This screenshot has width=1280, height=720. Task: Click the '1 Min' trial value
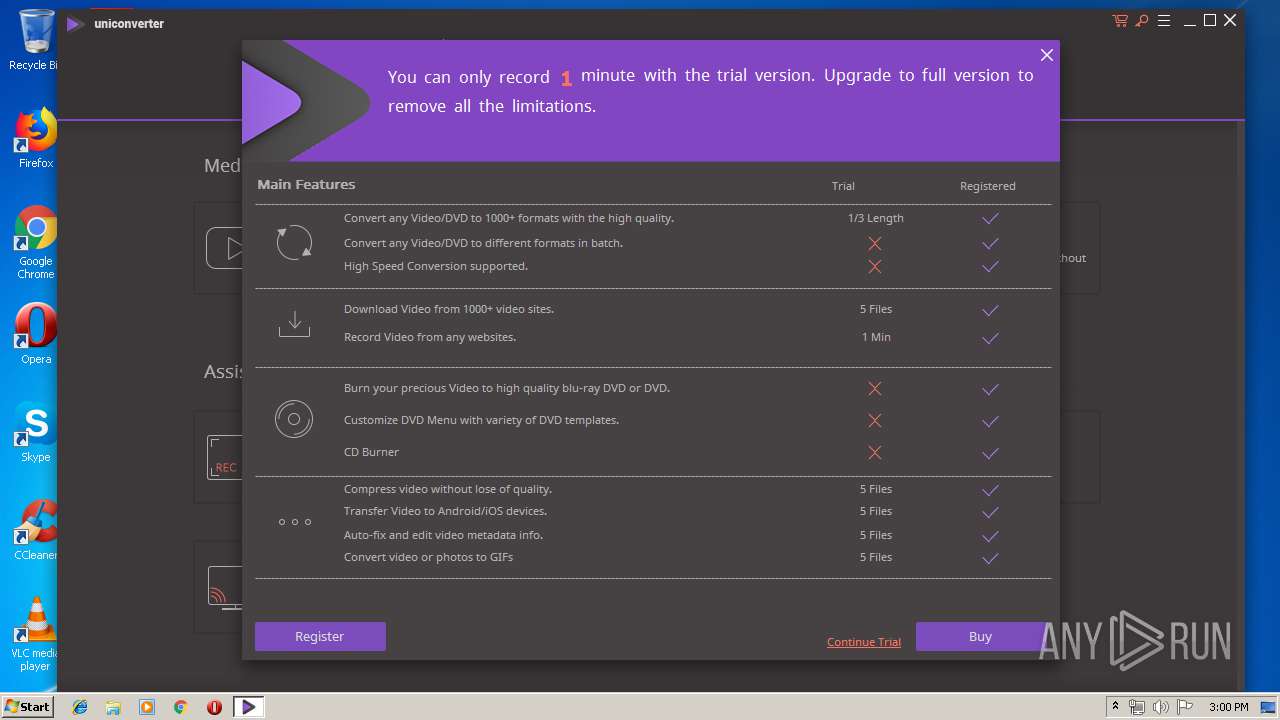click(x=876, y=337)
